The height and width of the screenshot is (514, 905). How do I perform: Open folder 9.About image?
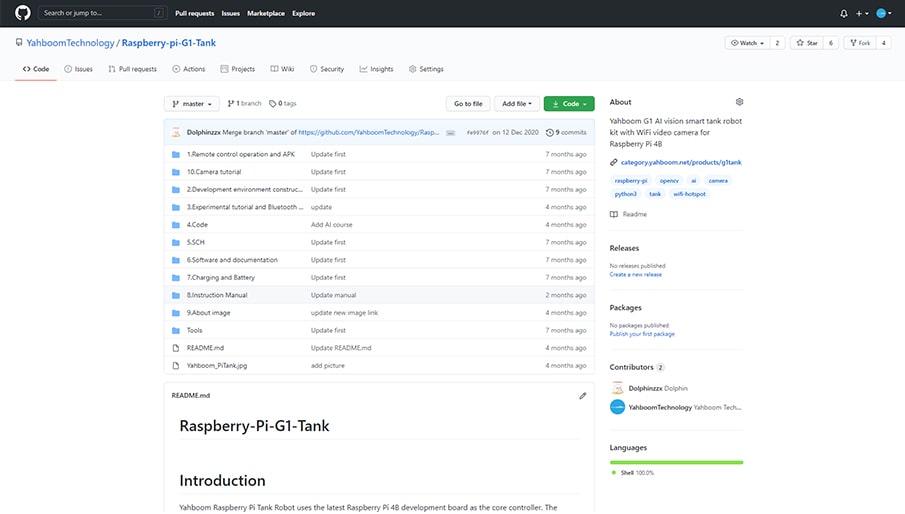pyautogui.click(x=208, y=313)
